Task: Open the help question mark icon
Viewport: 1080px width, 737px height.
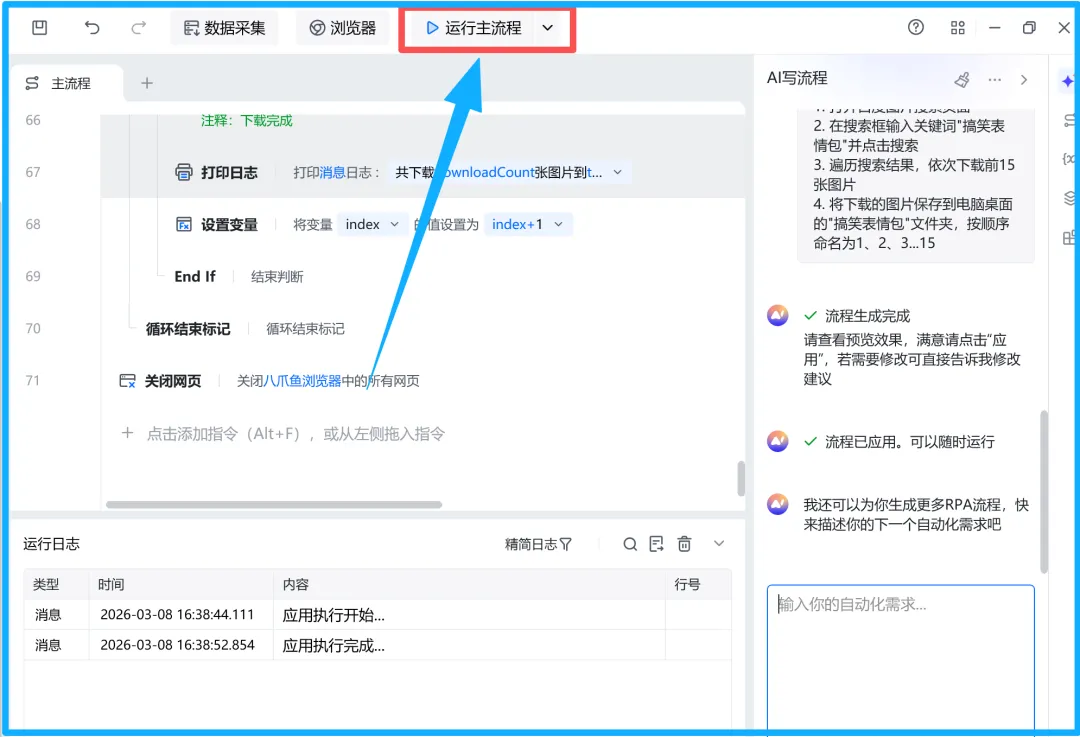Action: (x=915, y=28)
